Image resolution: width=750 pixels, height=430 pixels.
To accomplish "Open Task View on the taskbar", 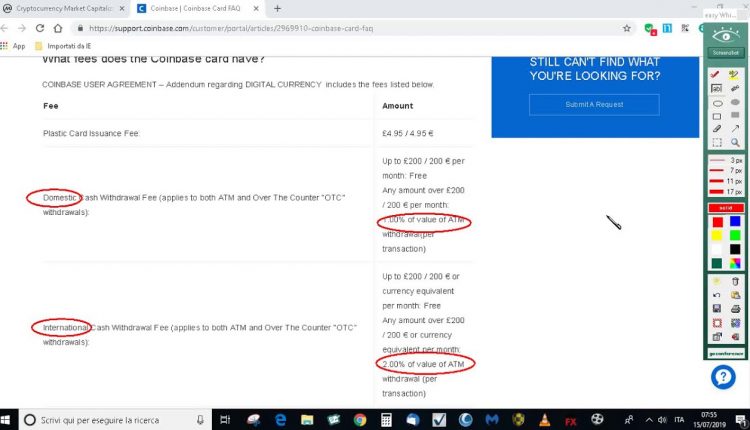I will click(225, 420).
